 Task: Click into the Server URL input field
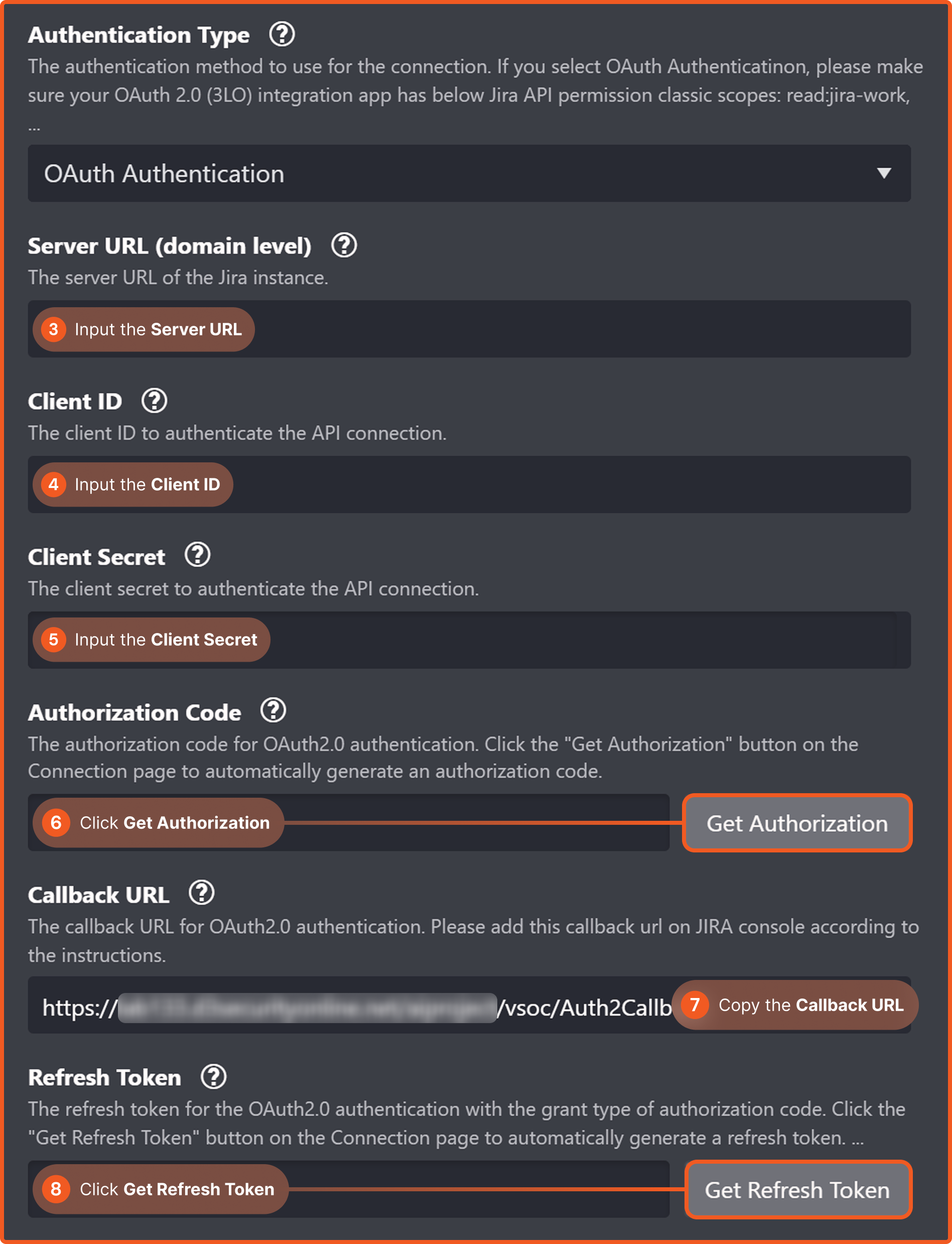[567, 329]
